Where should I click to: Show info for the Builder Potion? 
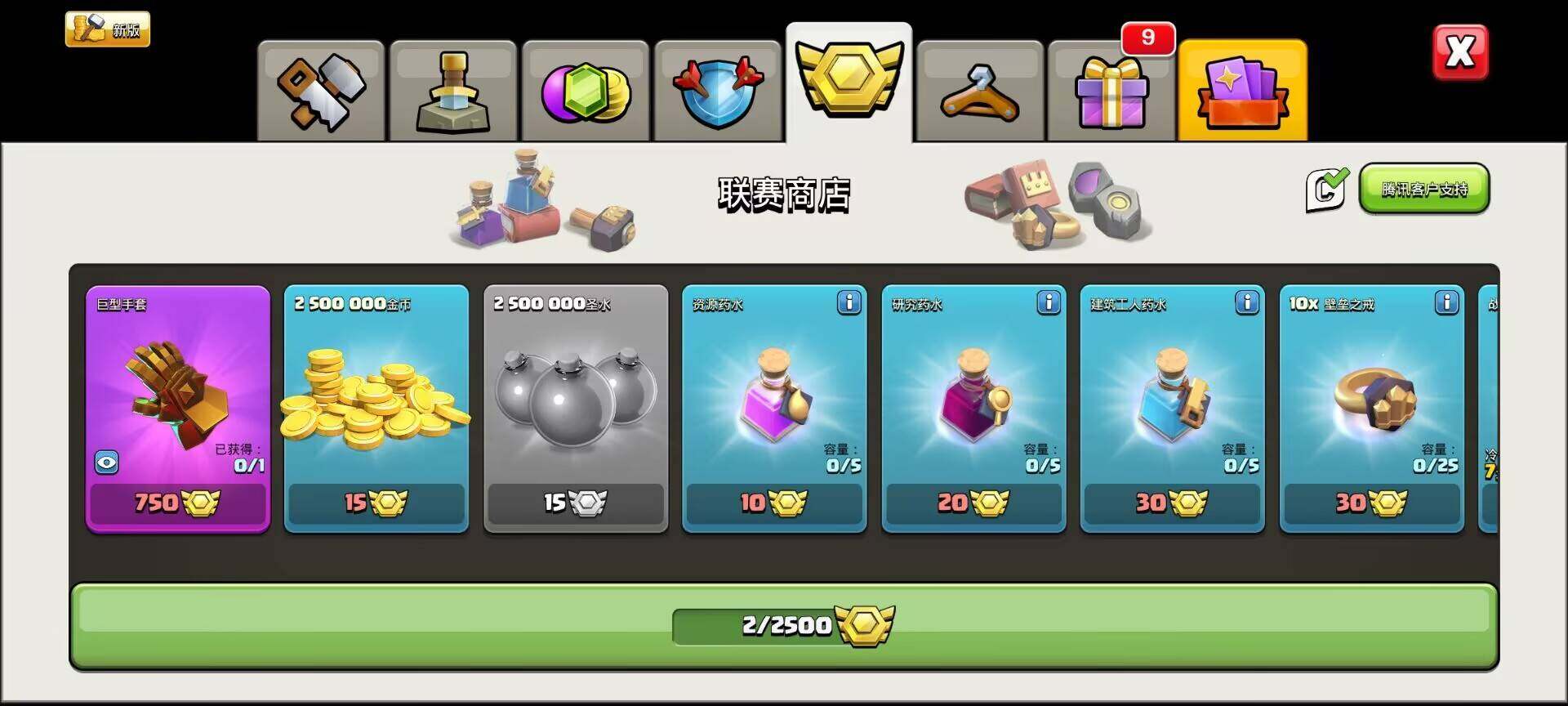pyautogui.click(x=1247, y=303)
